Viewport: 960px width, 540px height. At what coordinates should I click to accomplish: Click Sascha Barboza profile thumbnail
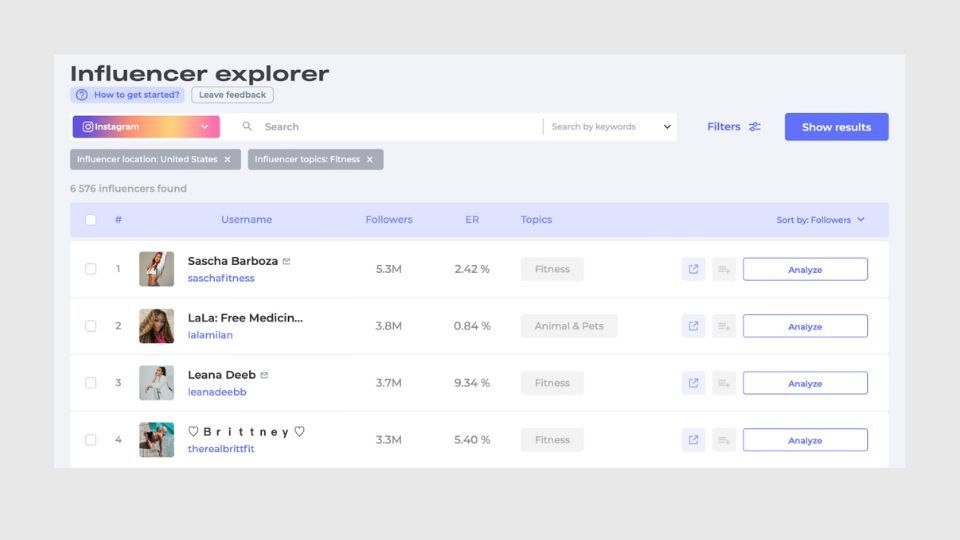[156, 269]
